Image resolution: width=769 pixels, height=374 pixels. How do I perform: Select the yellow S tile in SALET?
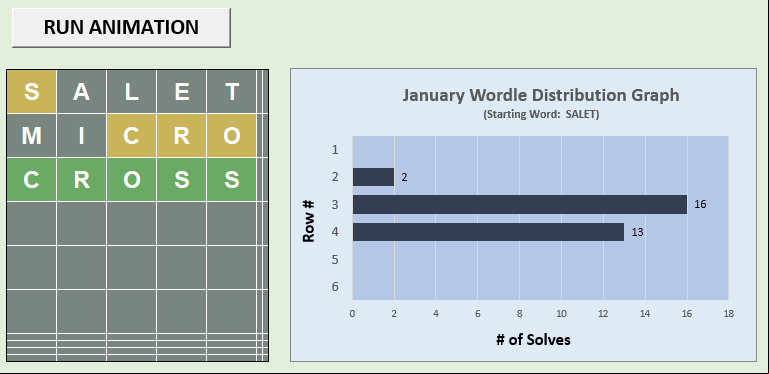click(x=31, y=92)
